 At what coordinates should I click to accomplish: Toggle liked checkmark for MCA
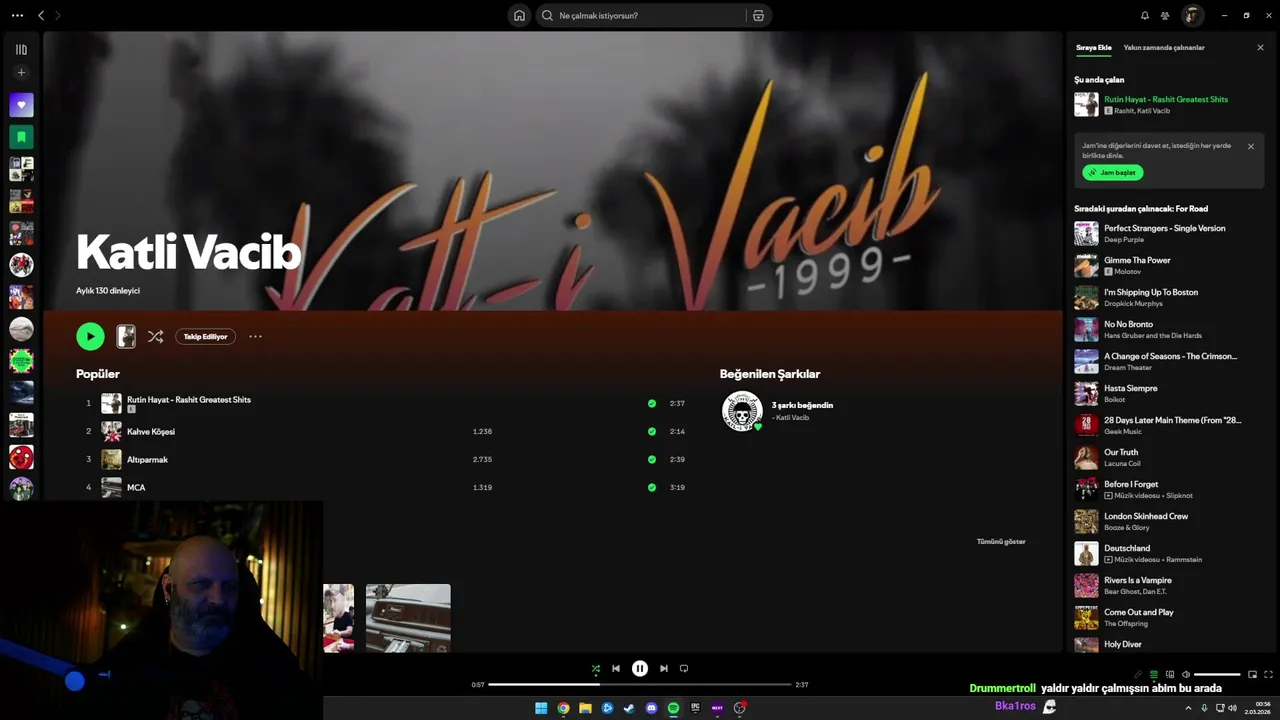tap(652, 487)
